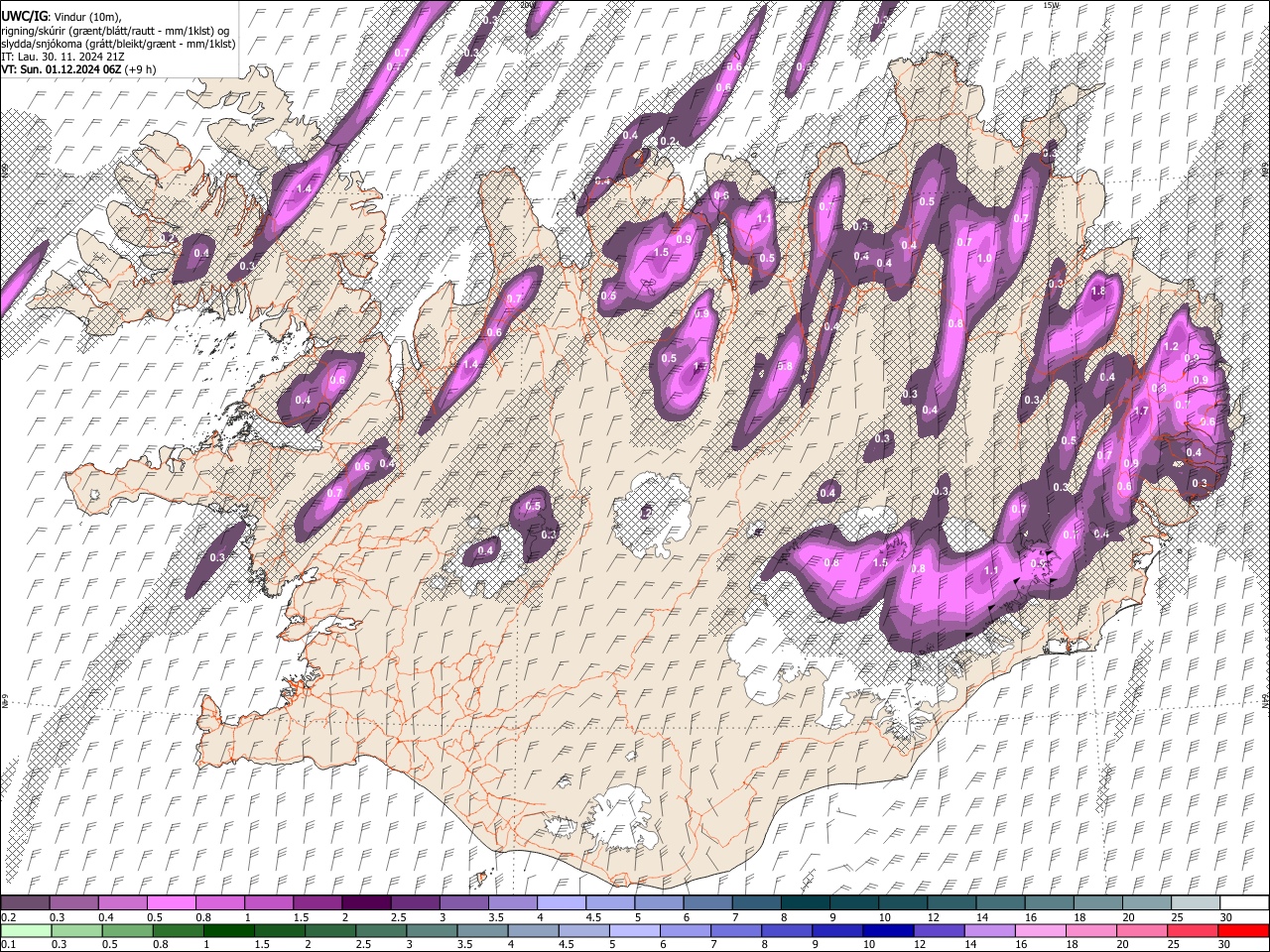The image size is (1270, 952).
Task: Pick the lower-row legend swatch starting at 20
Action: click(1141, 930)
